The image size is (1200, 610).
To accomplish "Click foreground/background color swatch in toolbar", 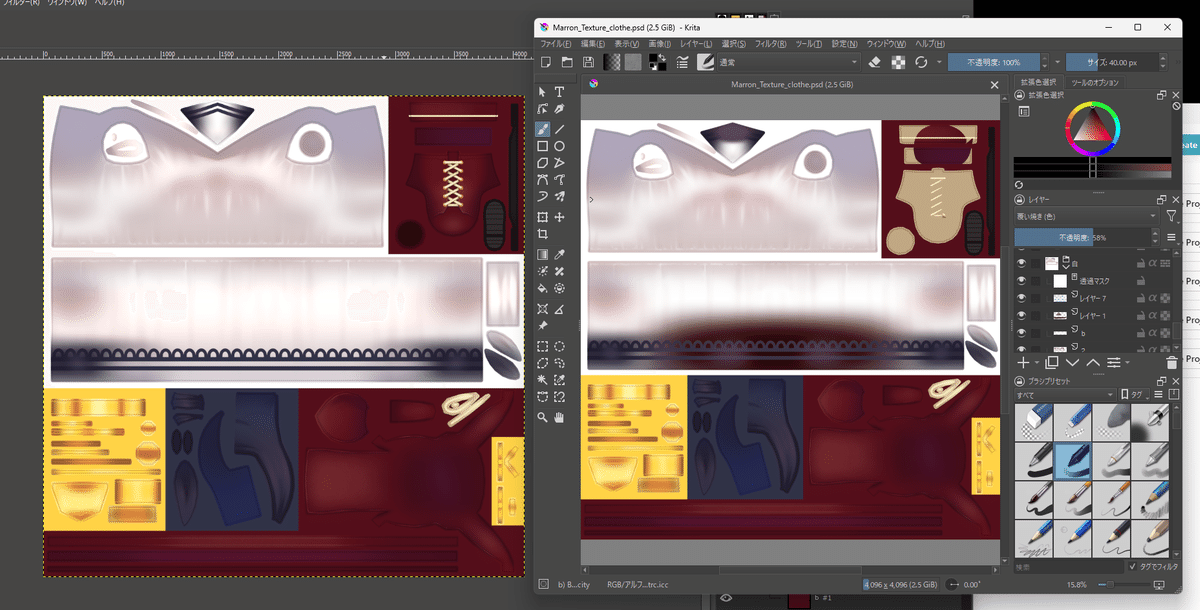I will click(658, 62).
